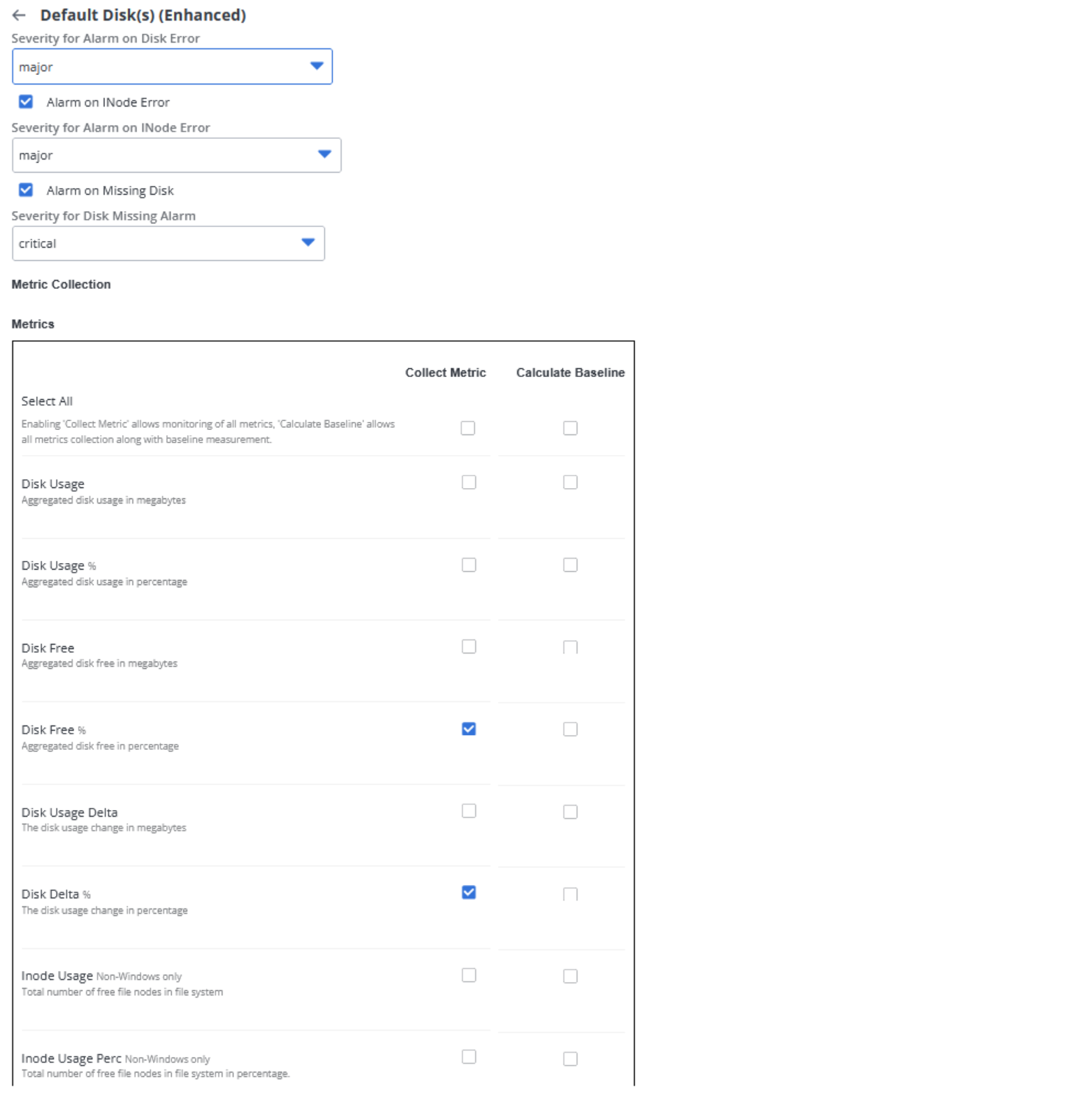Image resolution: width=1092 pixels, height=1104 pixels.
Task: Check Calculate Baseline for Disk Free %
Action: [x=570, y=729]
